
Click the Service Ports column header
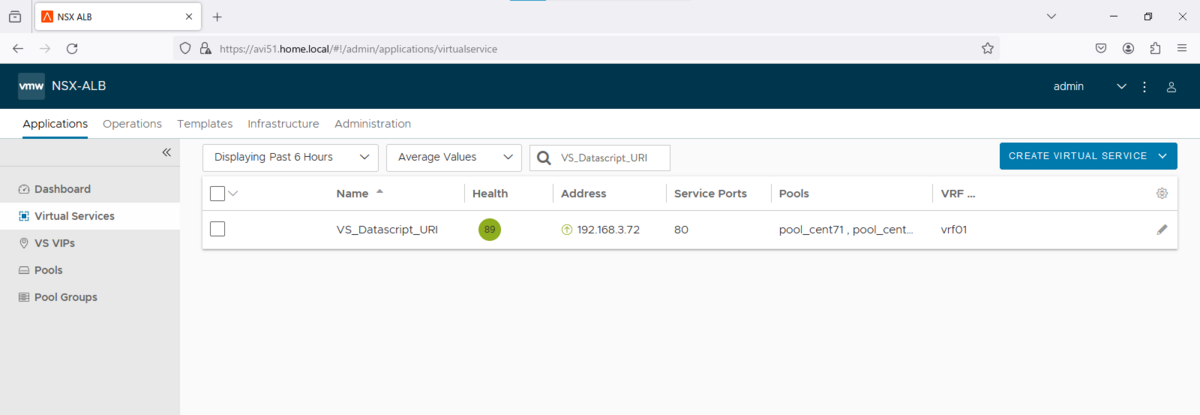pos(710,194)
